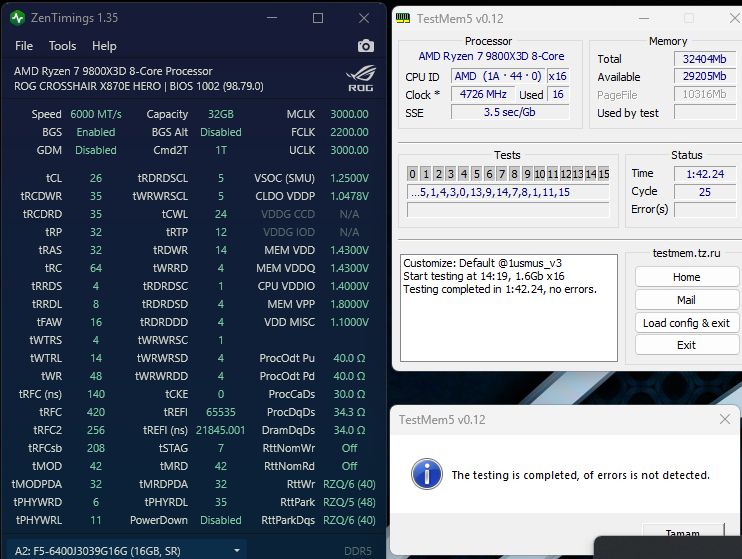Open the File menu in ZenTimings
Viewport: 742px width, 559px height.
[x=24, y=46]
